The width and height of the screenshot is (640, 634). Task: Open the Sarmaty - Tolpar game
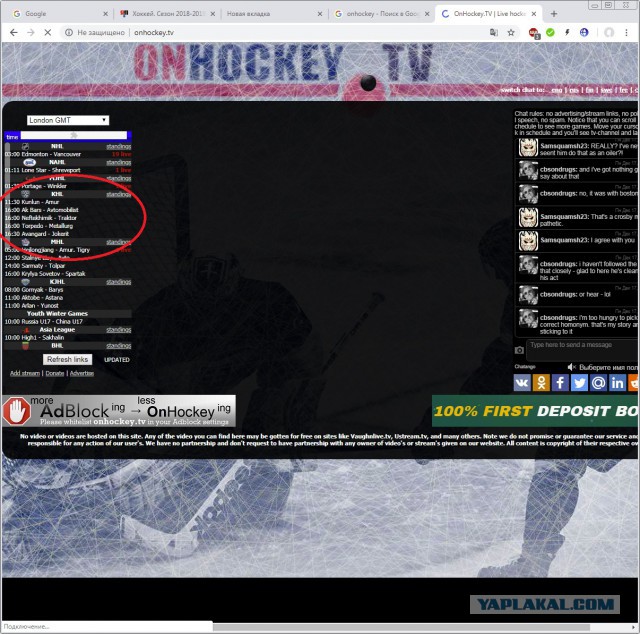coord(43,265)
